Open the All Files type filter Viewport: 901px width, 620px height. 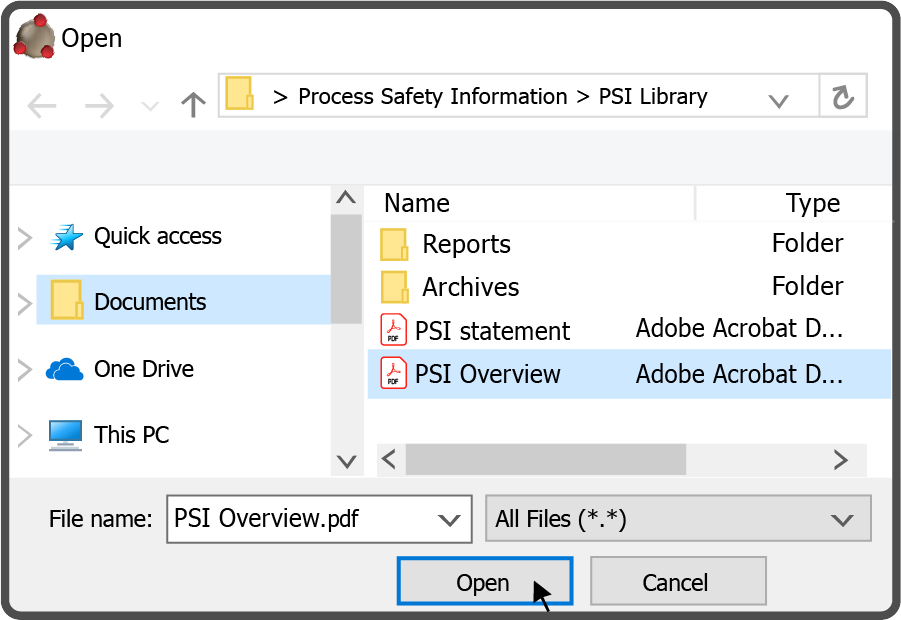842,519
